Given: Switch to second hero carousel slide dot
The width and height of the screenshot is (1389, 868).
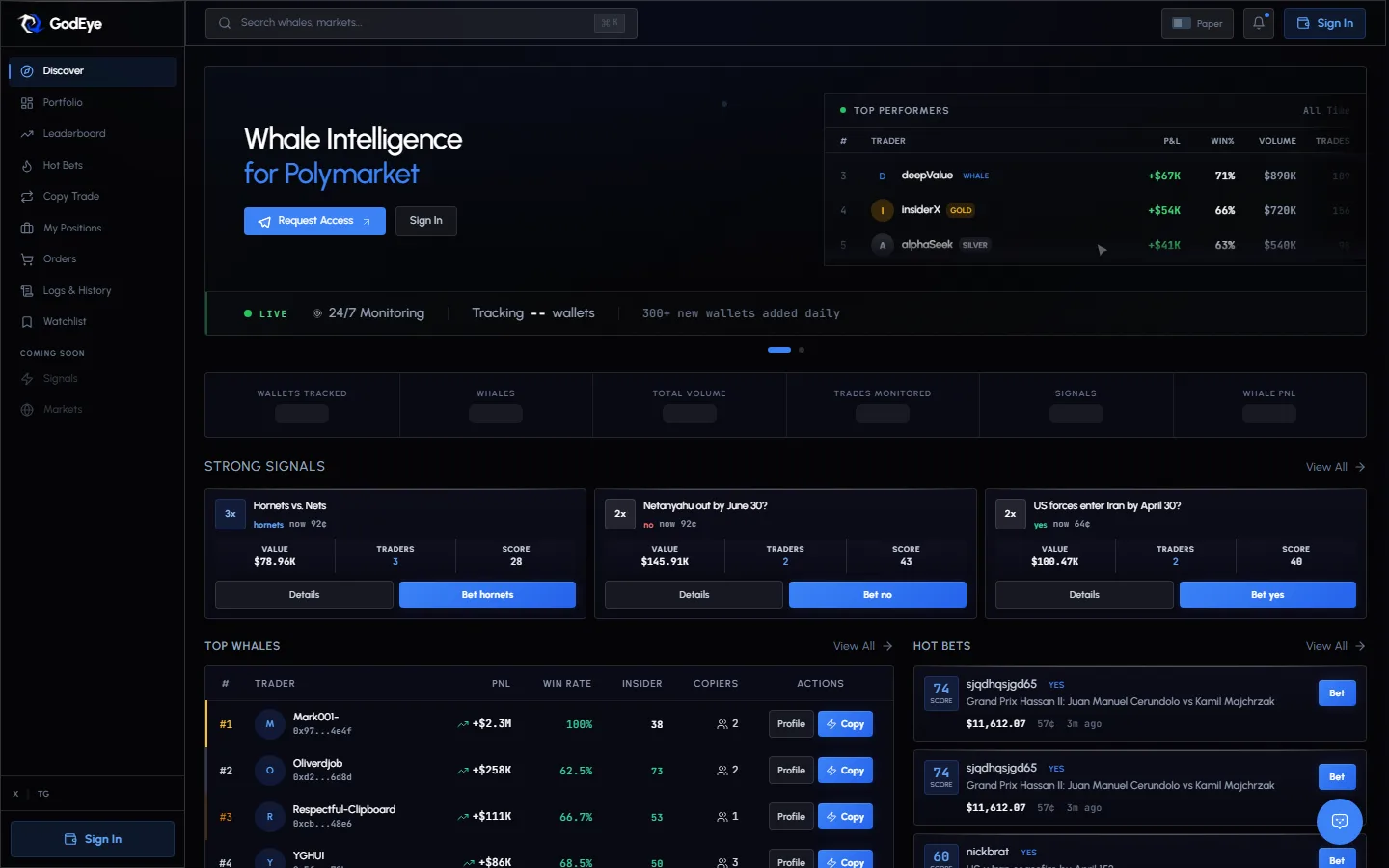Looking at the screenshot, I should click(x=802, y=350).
